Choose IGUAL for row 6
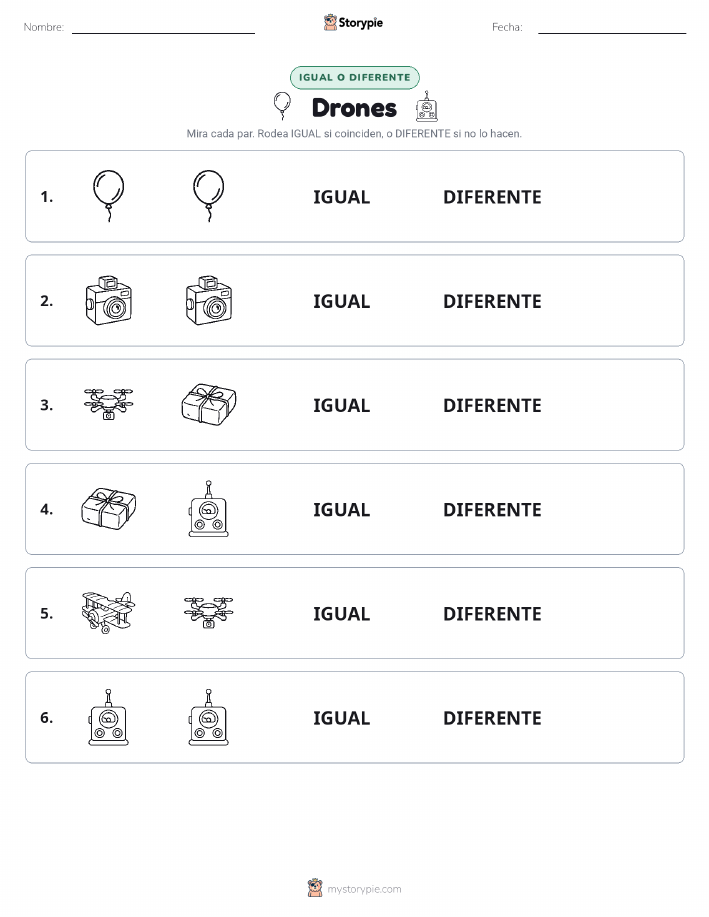This screenshot has width=709, height=917. pyautogui.click(x=342, y=718)
